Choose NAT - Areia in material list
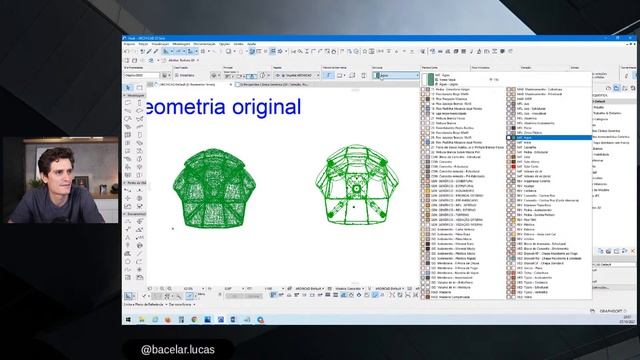The height and width of the screenshot is (360, 640). click(524, 142)
